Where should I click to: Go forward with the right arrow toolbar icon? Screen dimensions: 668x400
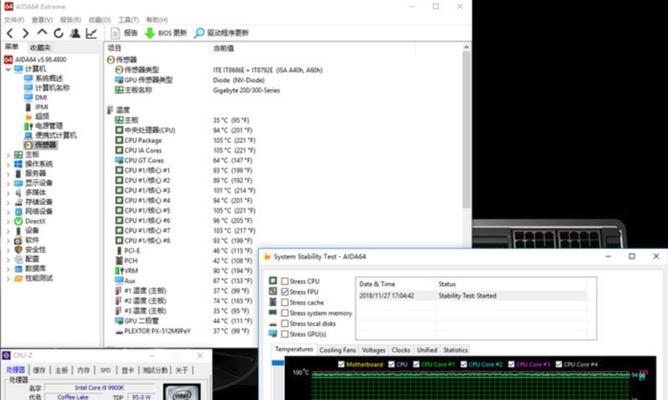click(x=26, y=33)
